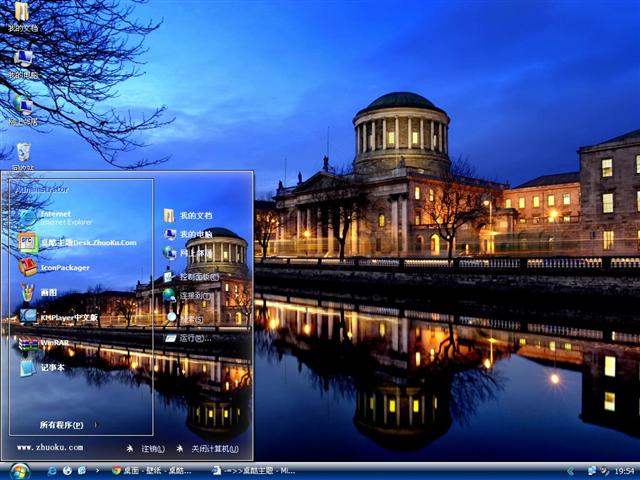The height and width of the screenshot is (480, 640).
Task: Expand the 连接到 (Connect To) submenu
Action: [190, 295]
